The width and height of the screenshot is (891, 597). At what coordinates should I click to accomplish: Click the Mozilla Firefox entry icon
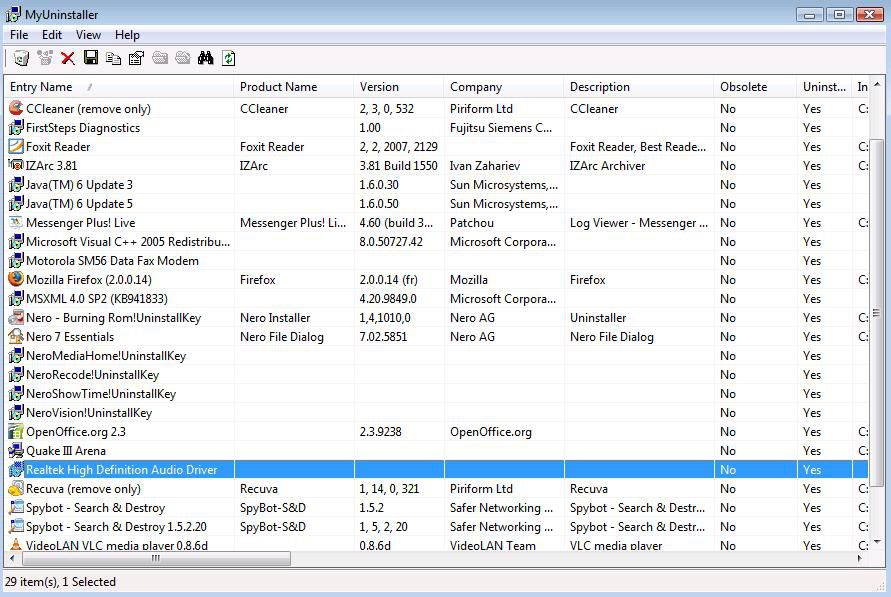coord(16,279)
